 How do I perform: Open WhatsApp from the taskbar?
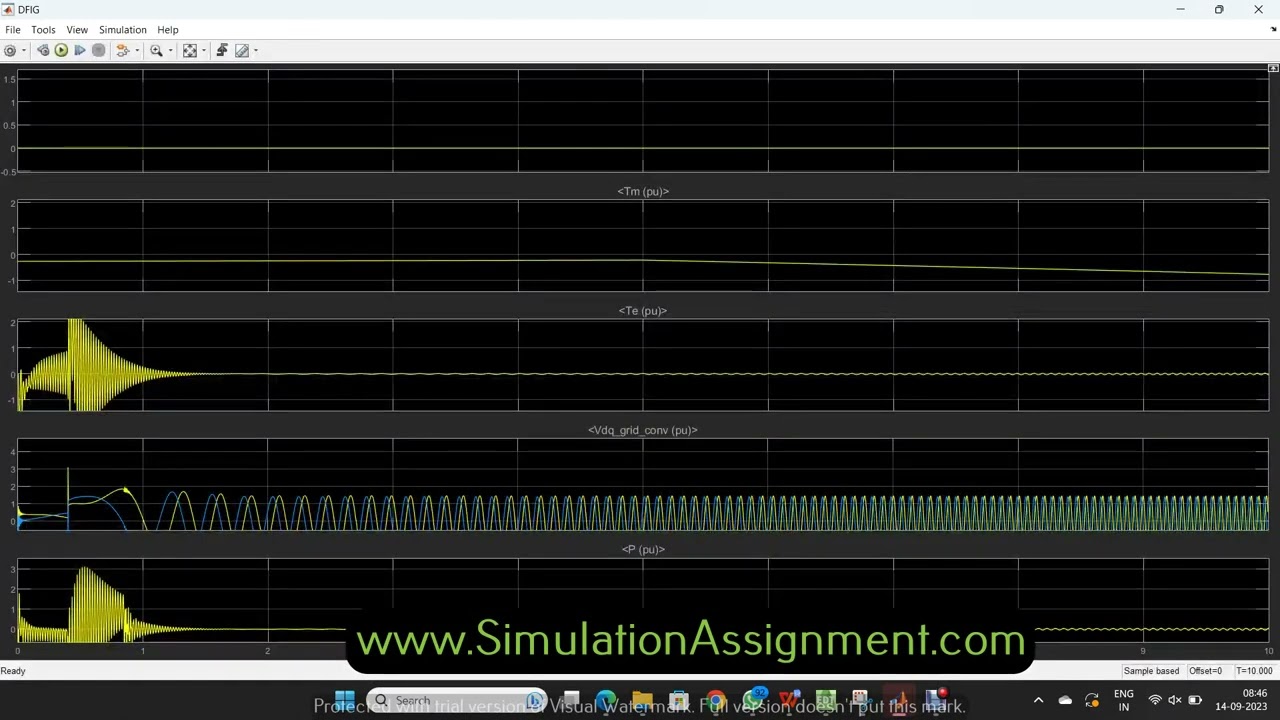pos(752,700)
